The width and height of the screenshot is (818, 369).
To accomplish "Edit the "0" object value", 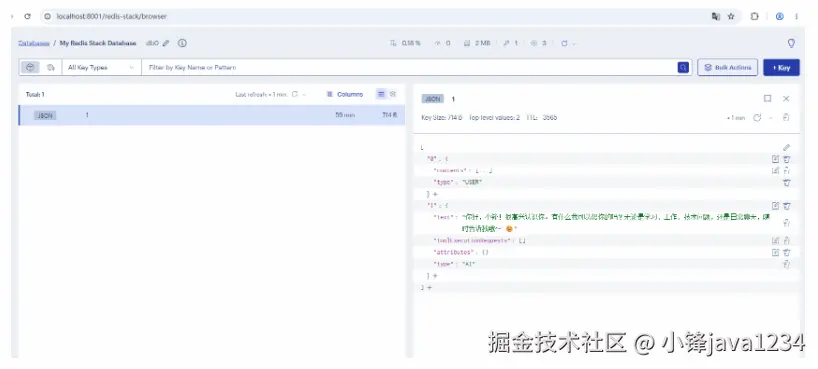I will [x=776, y=159].
